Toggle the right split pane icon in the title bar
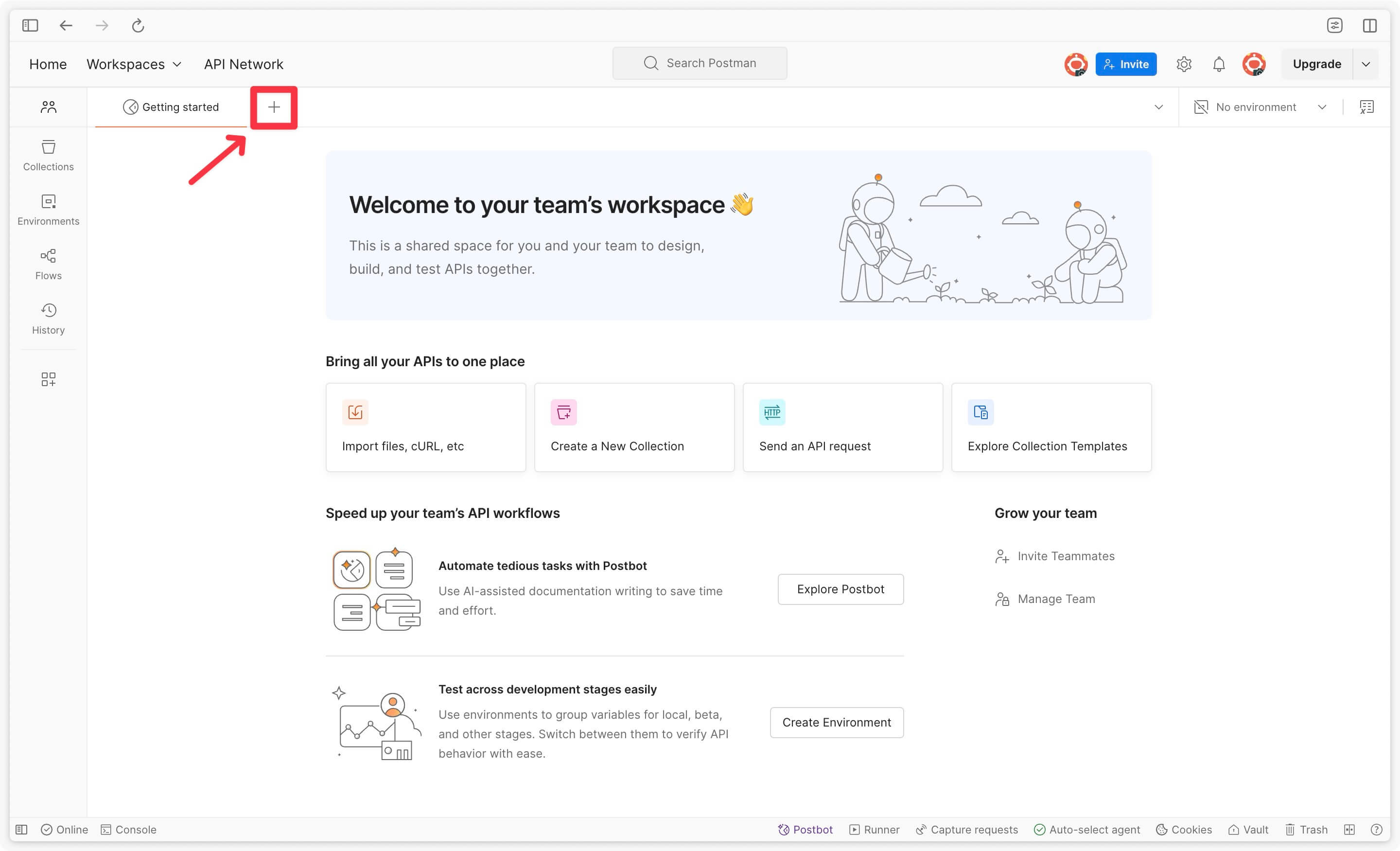Viewport: 1400px width, 851px height. (x=1370, y=26)
